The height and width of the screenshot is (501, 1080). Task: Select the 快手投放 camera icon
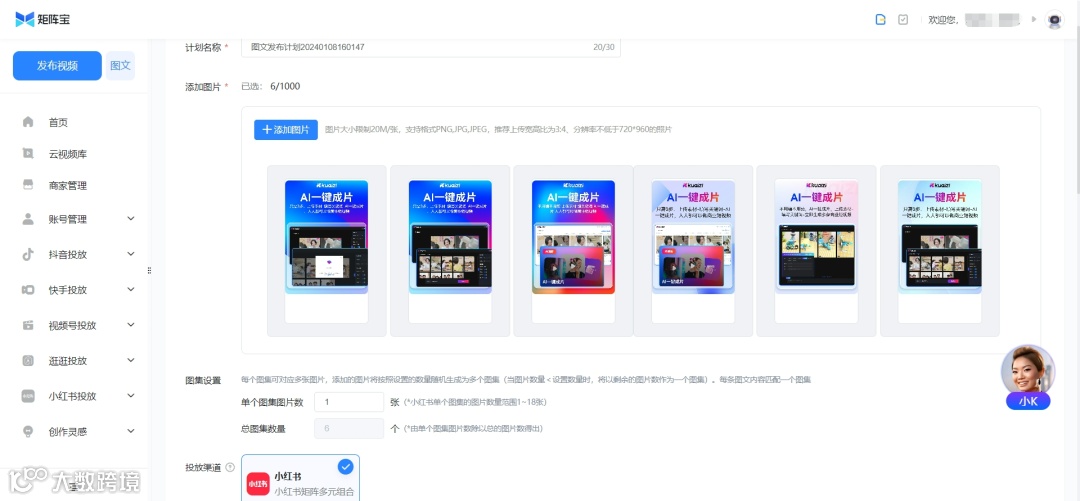point(28,289)
